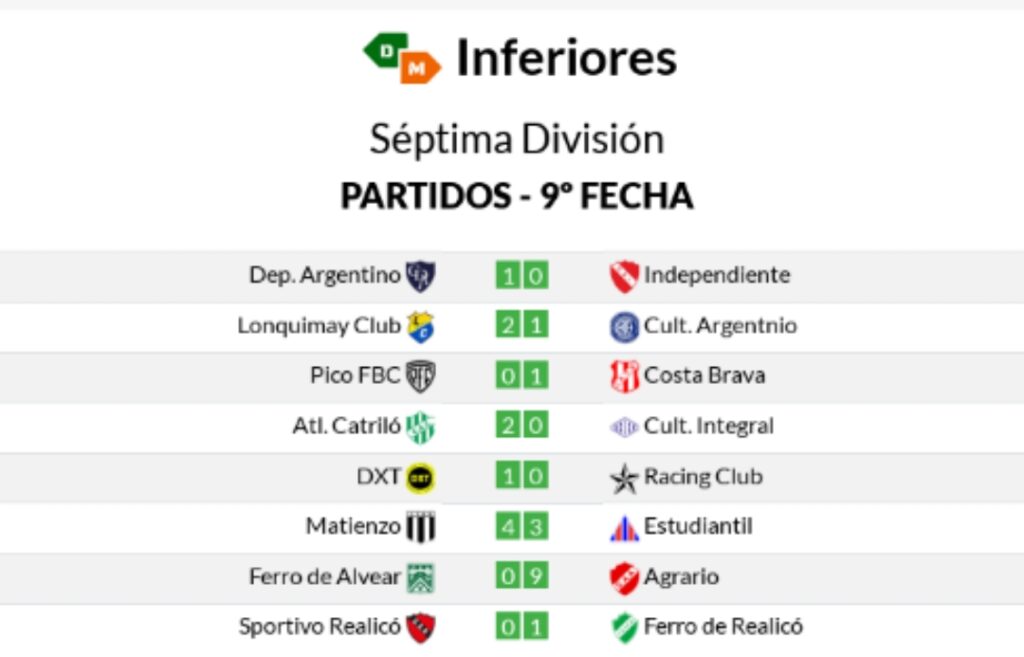Click the Lonquimay Club crest
This screenshot has height=657, width=1024.
click(421, 327)
